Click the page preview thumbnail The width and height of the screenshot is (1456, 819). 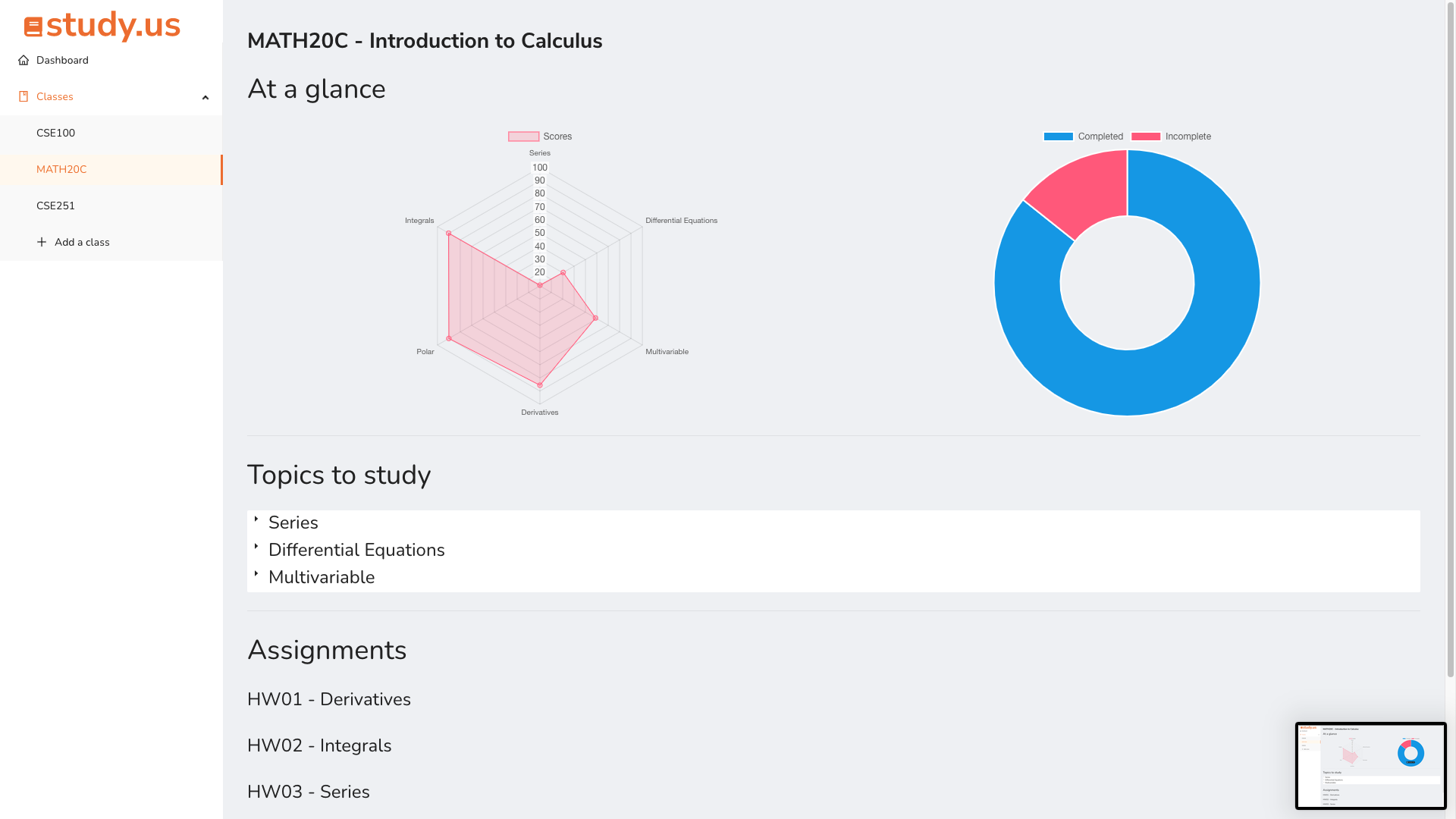click(x=1370, y=765)
